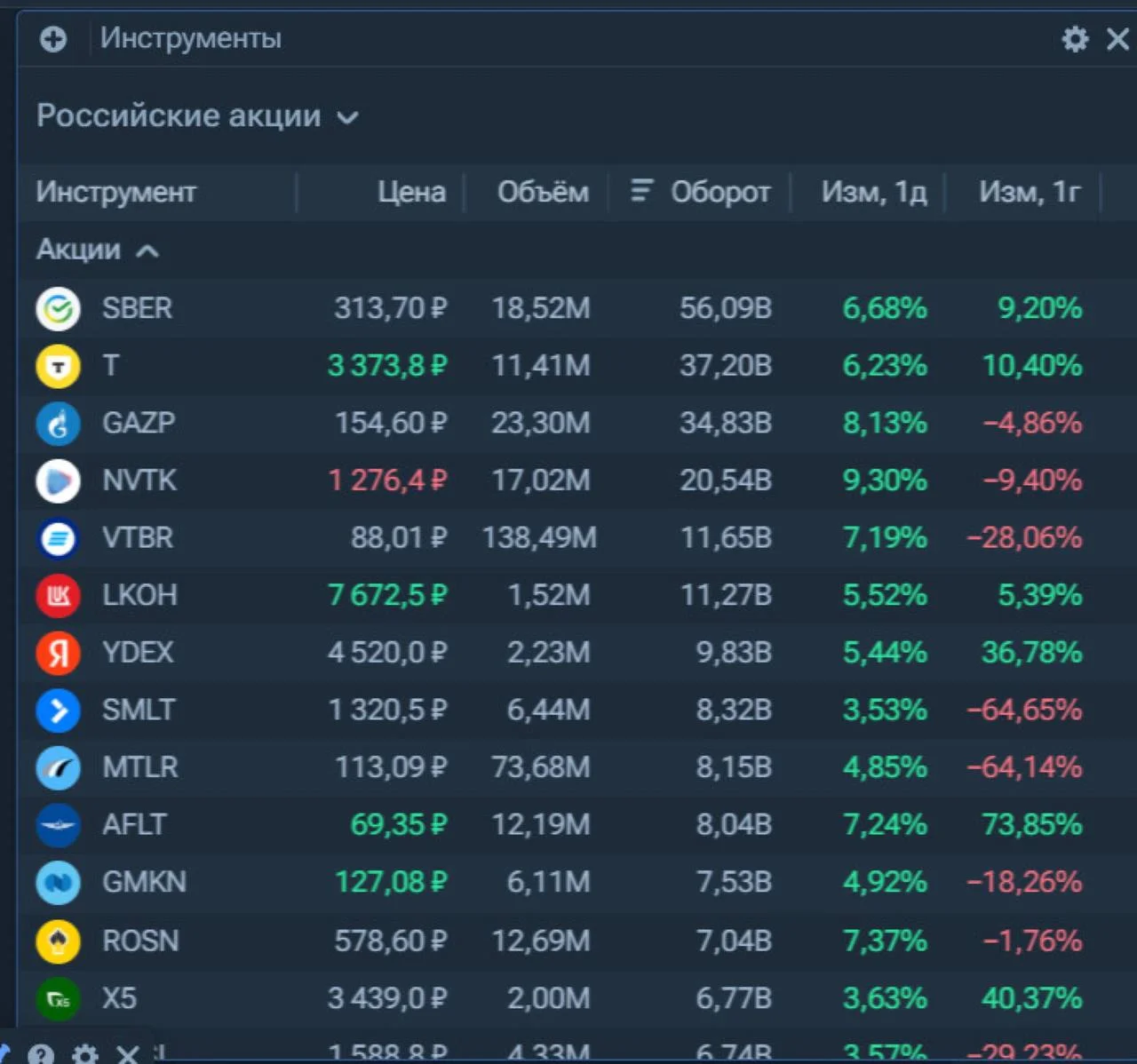Open the bottom-left floating gear settings
The width and height of the screenshot is (1137, 1064).
click(x=85, y=1054)
